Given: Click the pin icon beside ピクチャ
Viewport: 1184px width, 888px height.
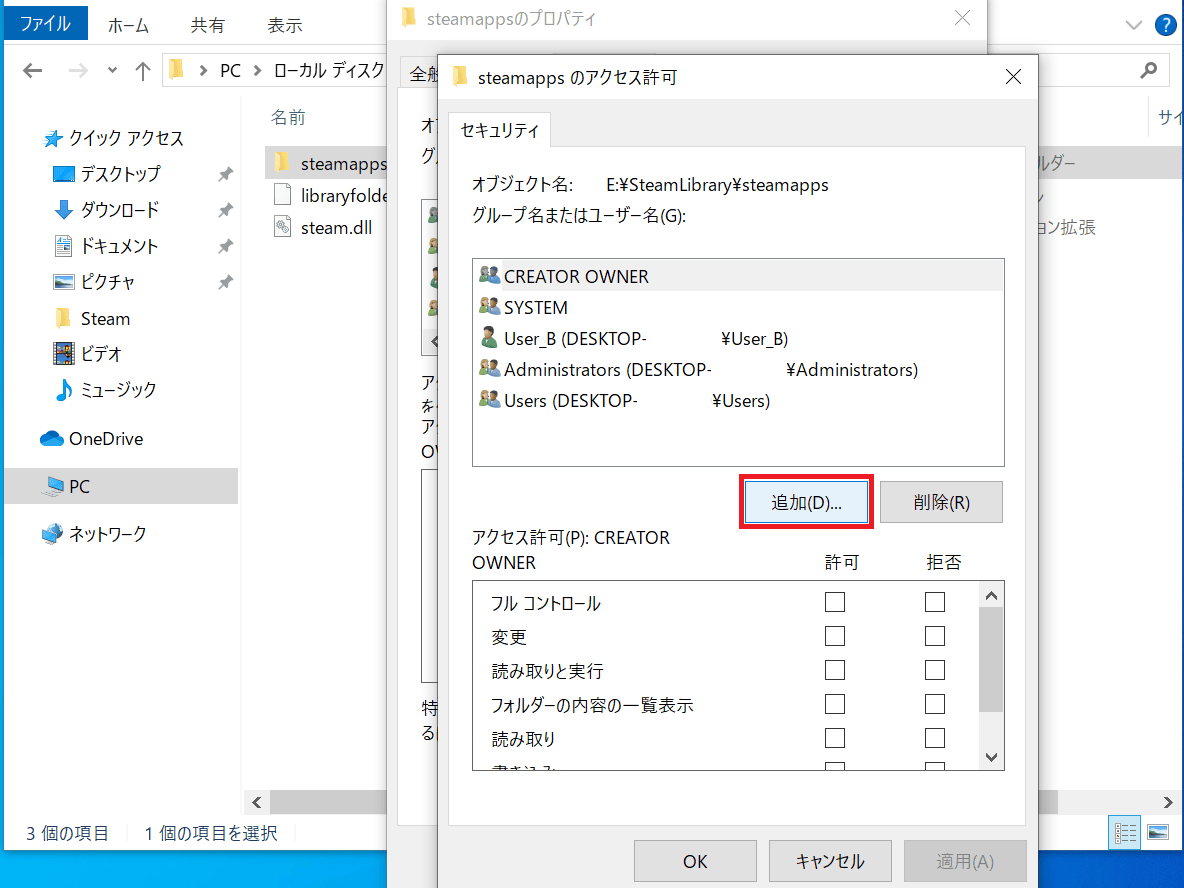Looking at the screenshot, I should (x=225, y=282).
